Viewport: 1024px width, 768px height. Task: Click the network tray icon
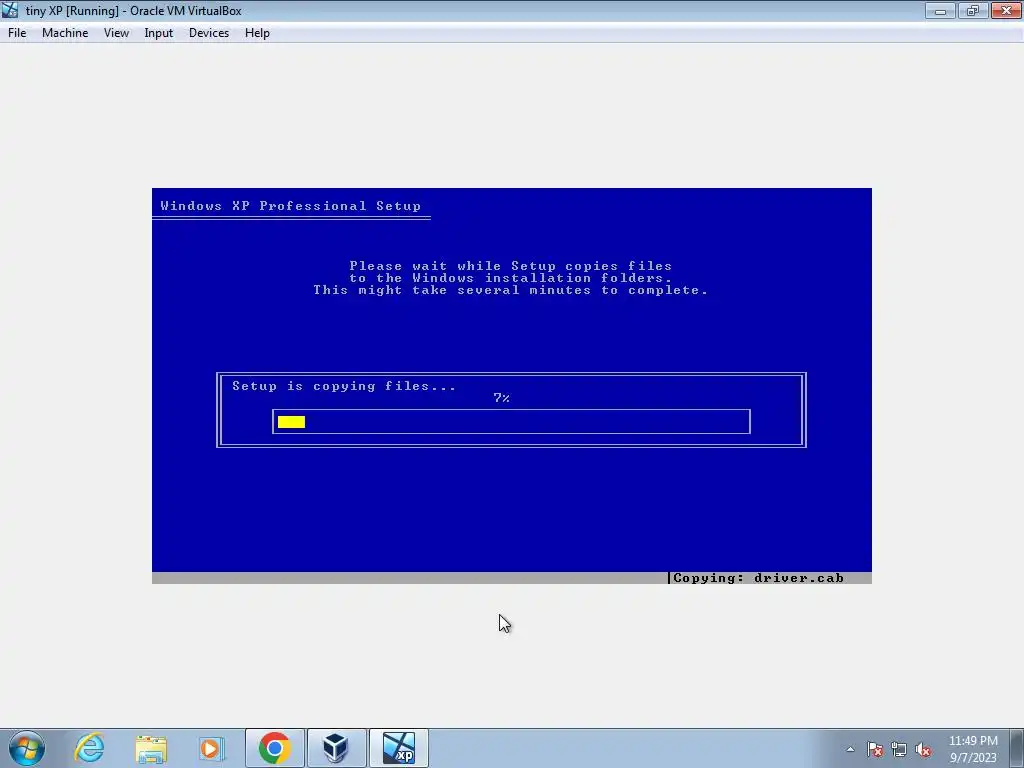[899, 749]
